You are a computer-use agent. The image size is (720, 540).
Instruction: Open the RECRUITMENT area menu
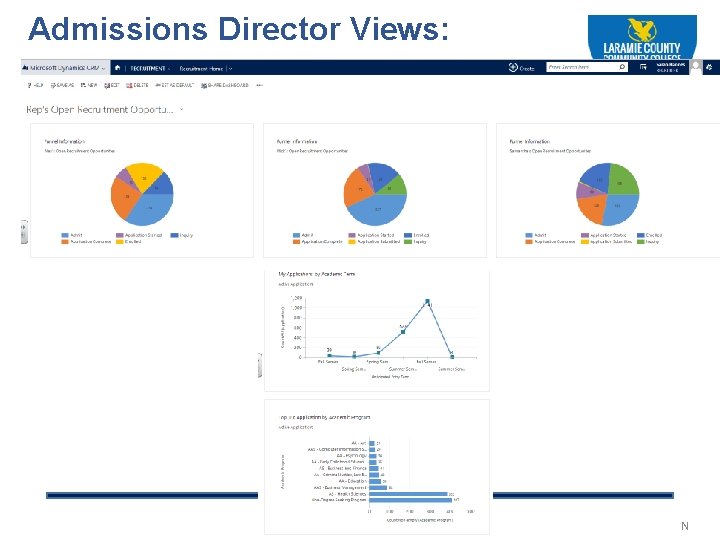[x=150, y=68]
